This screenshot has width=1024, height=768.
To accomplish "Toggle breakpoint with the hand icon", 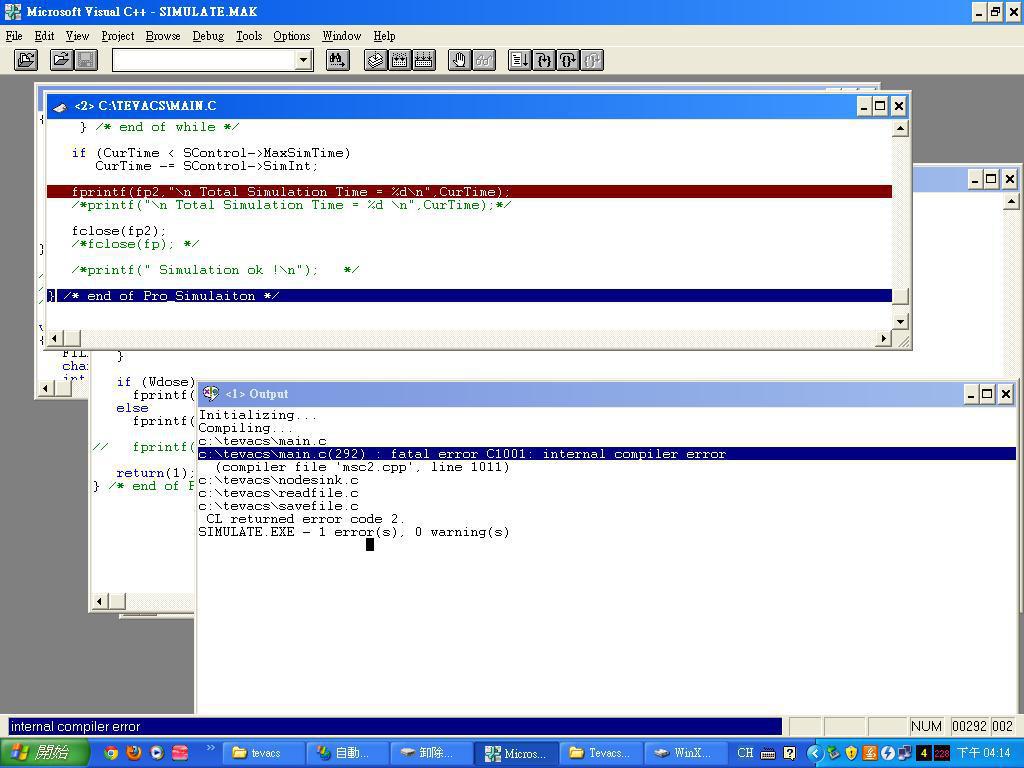I will click(x=459, y=60).
